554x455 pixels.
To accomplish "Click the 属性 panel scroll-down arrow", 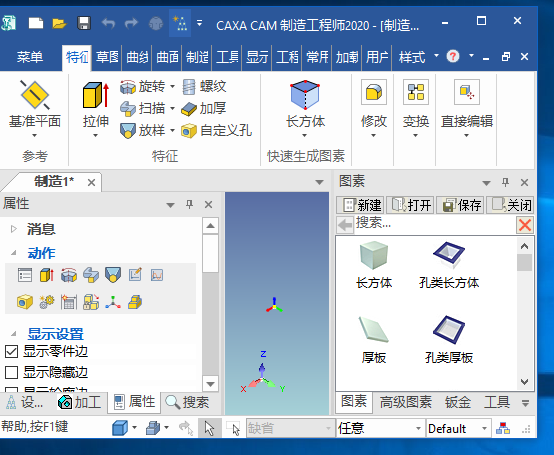I will pos(211,384).
